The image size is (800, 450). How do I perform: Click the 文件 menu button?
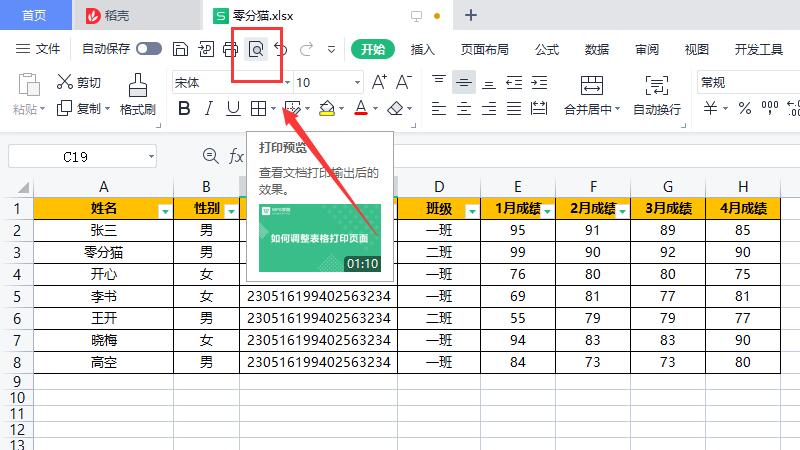pyautogui.click(x=39, y=49)
